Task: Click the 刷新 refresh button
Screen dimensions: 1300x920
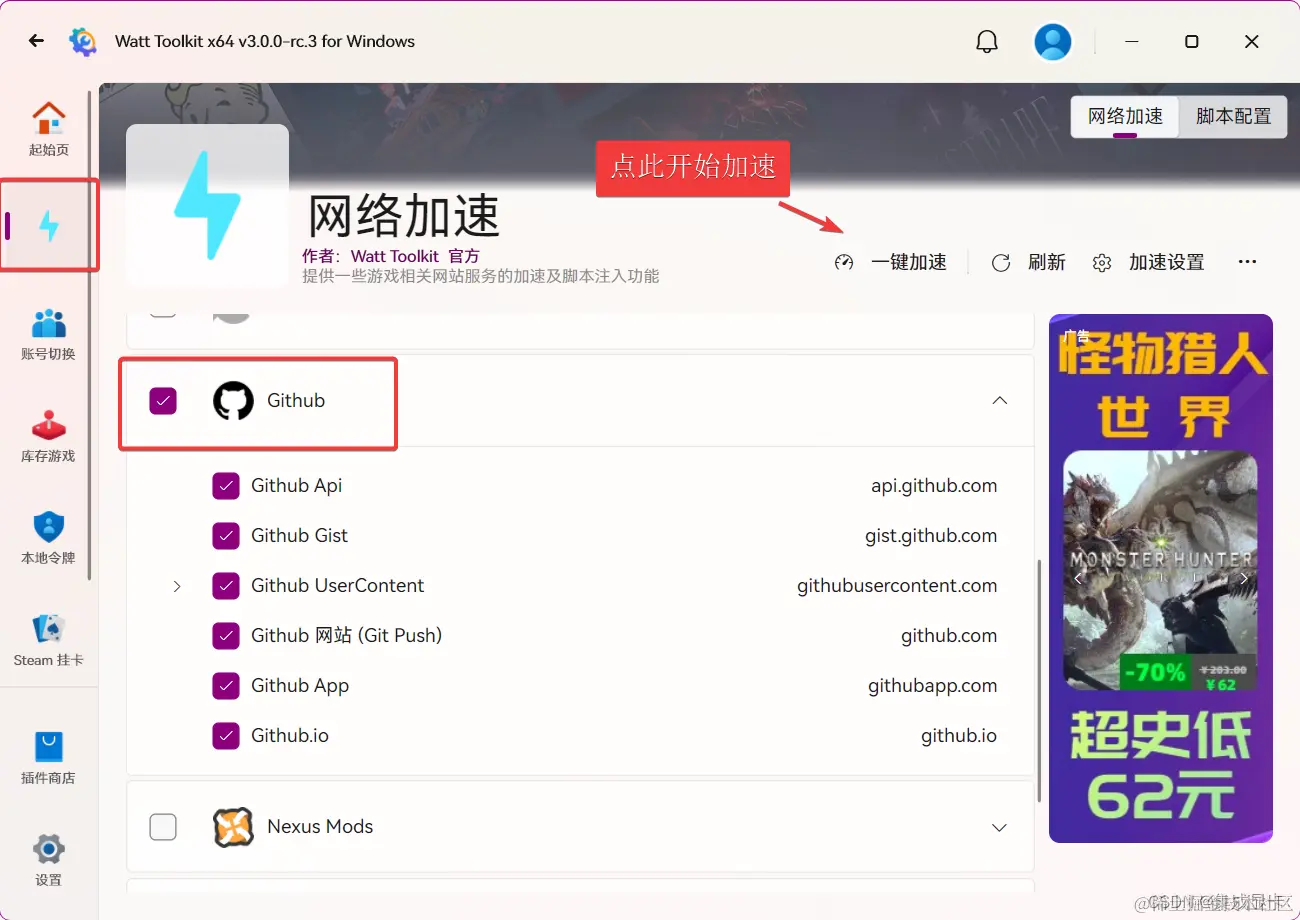Action: coord(1030,262)
